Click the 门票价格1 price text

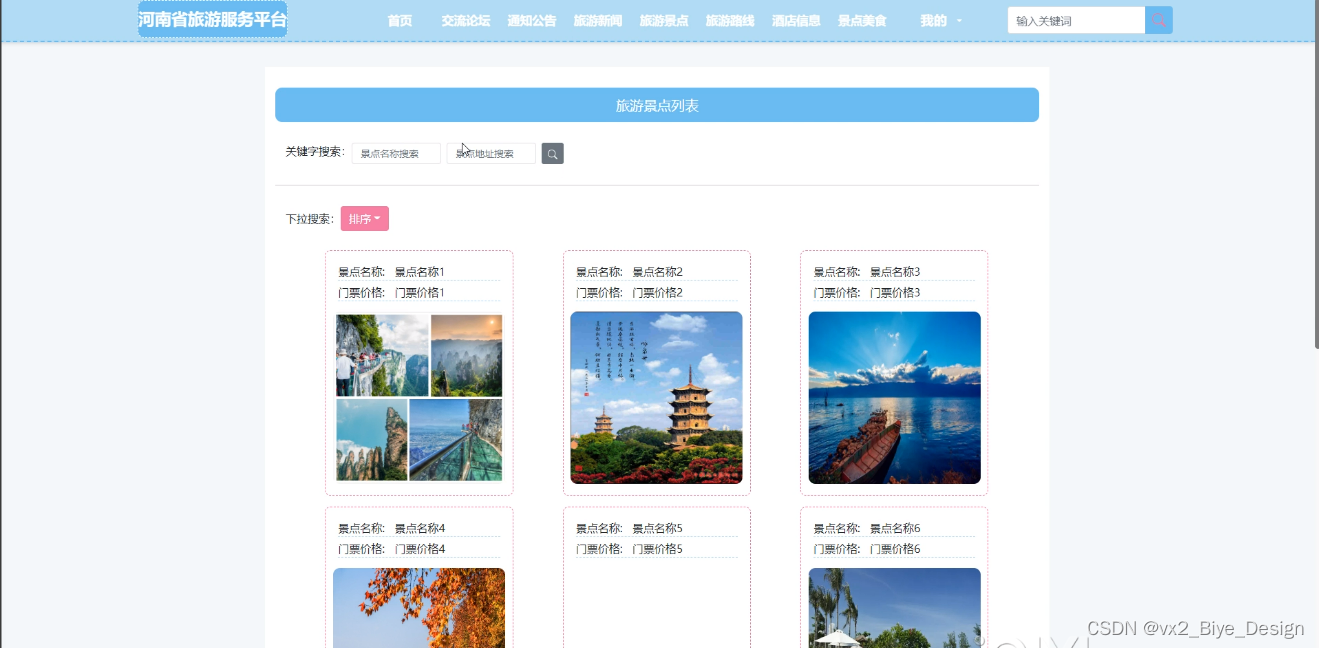click(x=420, y=293)
